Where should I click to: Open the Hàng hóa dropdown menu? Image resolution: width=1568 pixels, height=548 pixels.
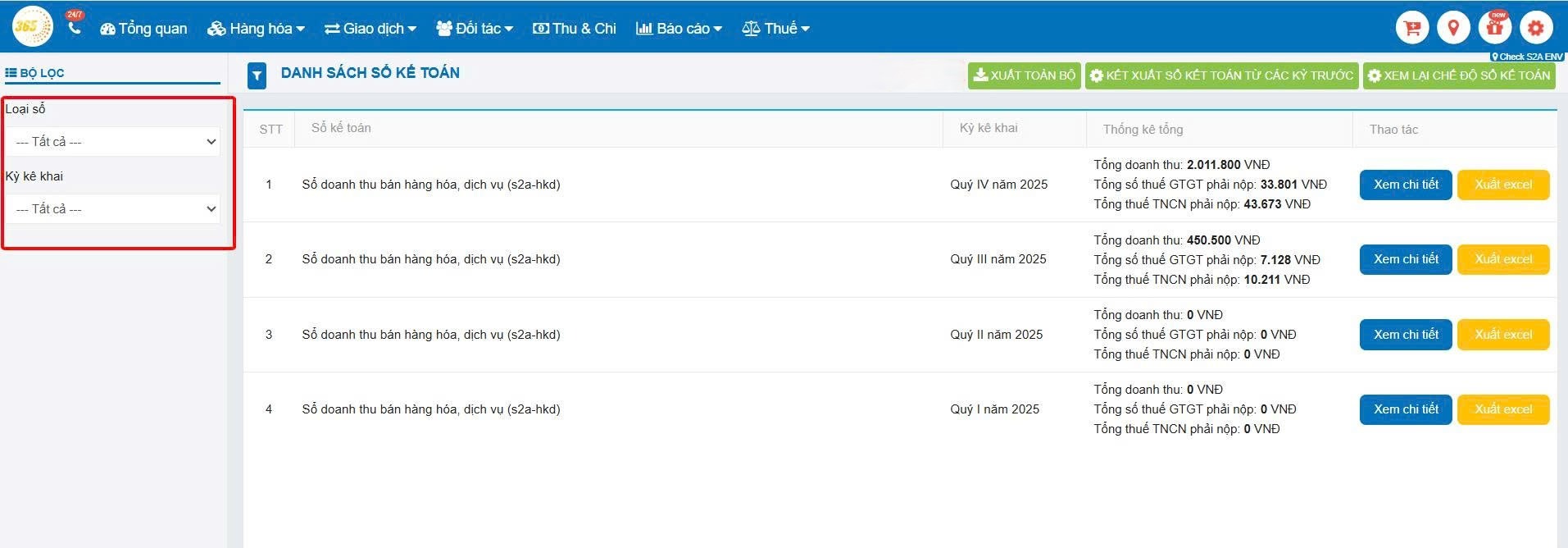(x=256, y=29)
